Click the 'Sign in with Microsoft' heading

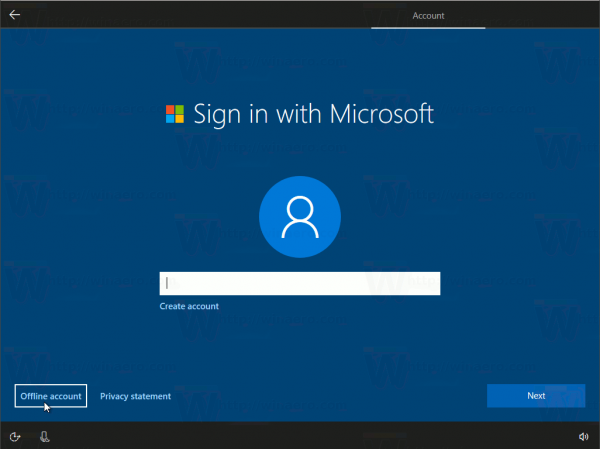point(312,113)
